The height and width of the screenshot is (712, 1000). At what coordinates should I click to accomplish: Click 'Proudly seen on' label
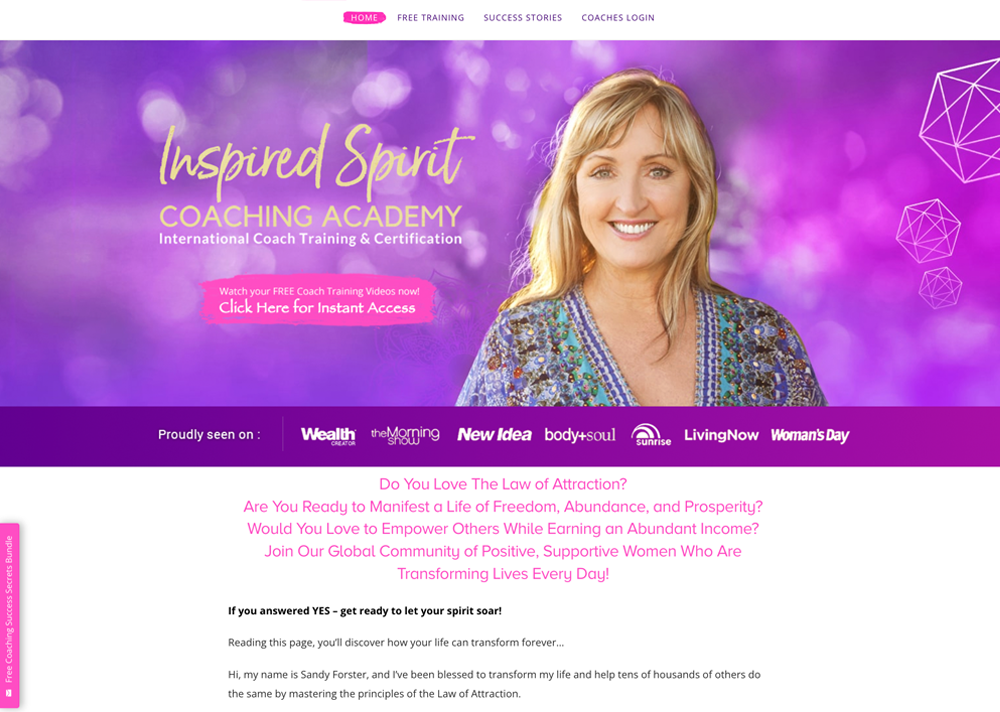click(x=209, y=434)
